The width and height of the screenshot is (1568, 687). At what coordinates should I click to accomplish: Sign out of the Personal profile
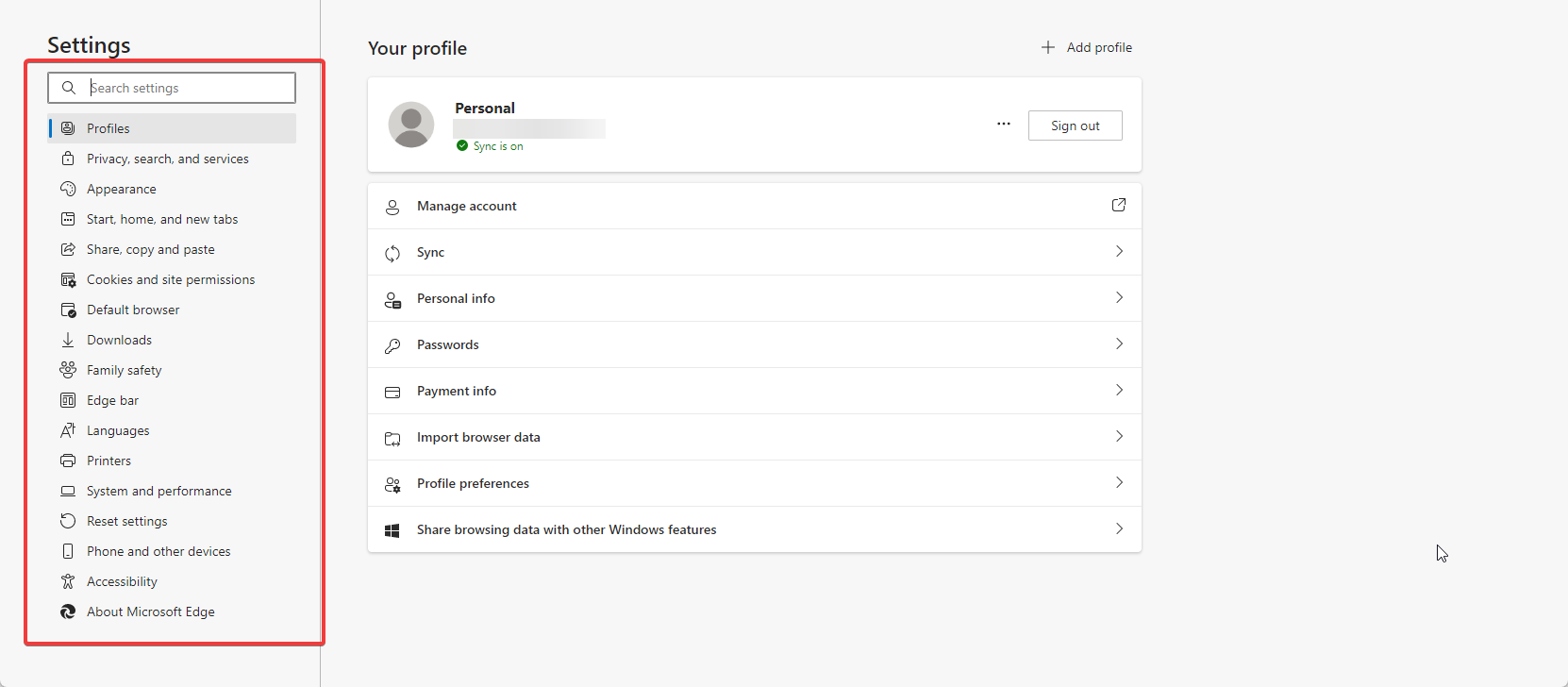click(x=1076, y=126)
